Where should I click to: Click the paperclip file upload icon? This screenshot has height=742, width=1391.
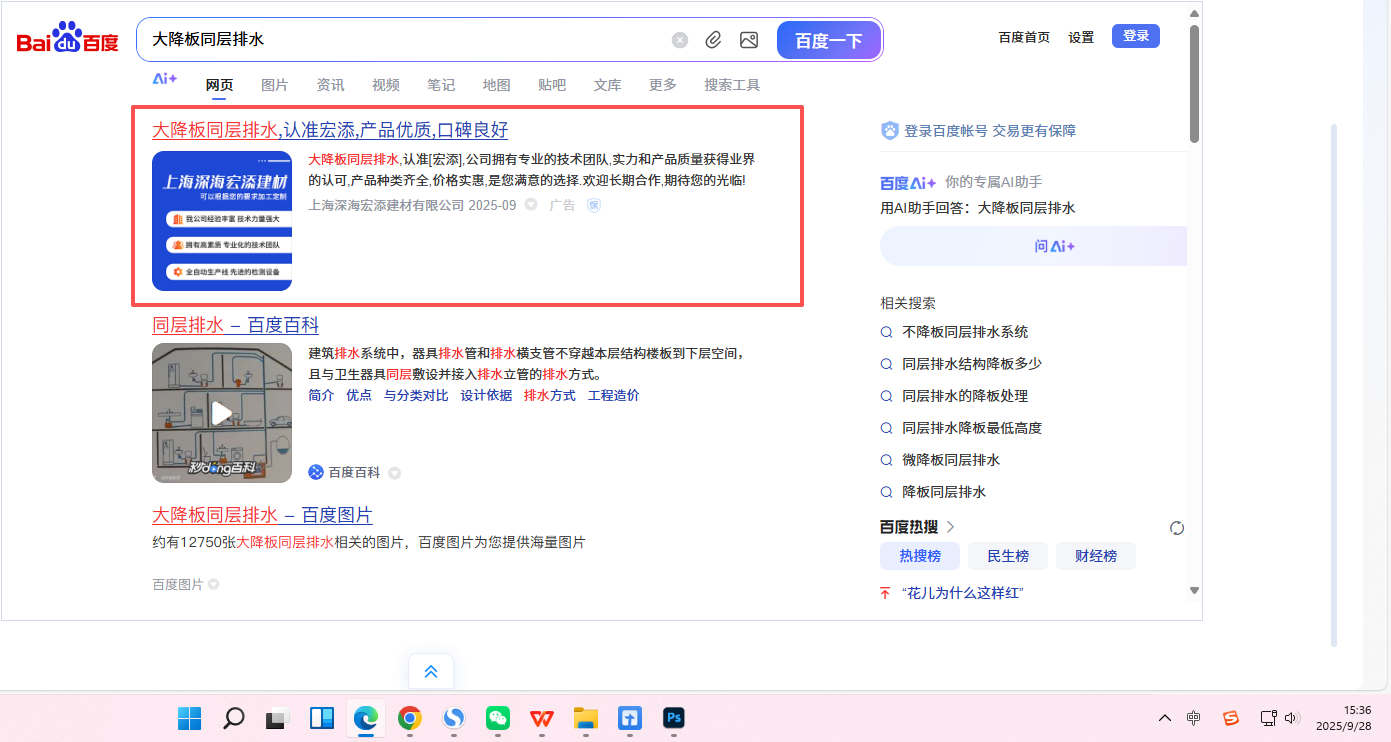713,40
